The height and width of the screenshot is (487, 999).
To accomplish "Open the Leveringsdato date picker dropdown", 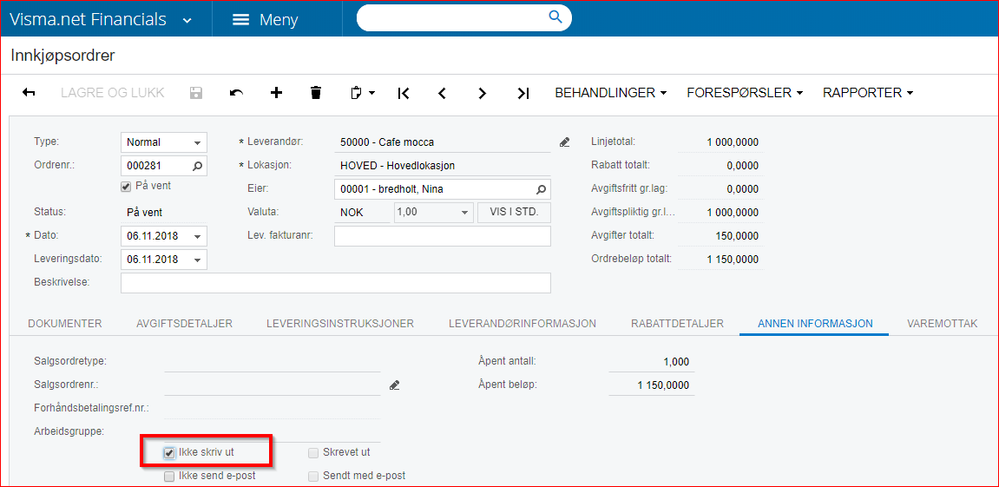I will click(197, 260).
